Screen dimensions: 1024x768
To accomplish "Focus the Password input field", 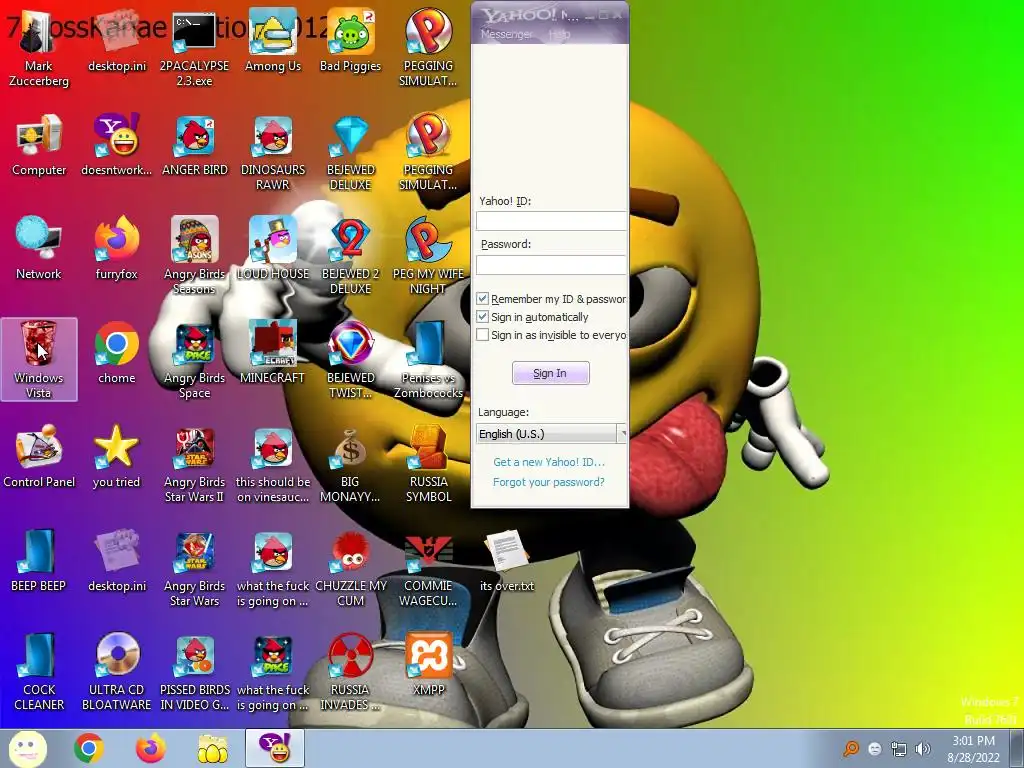I will (x=551, y=264).
